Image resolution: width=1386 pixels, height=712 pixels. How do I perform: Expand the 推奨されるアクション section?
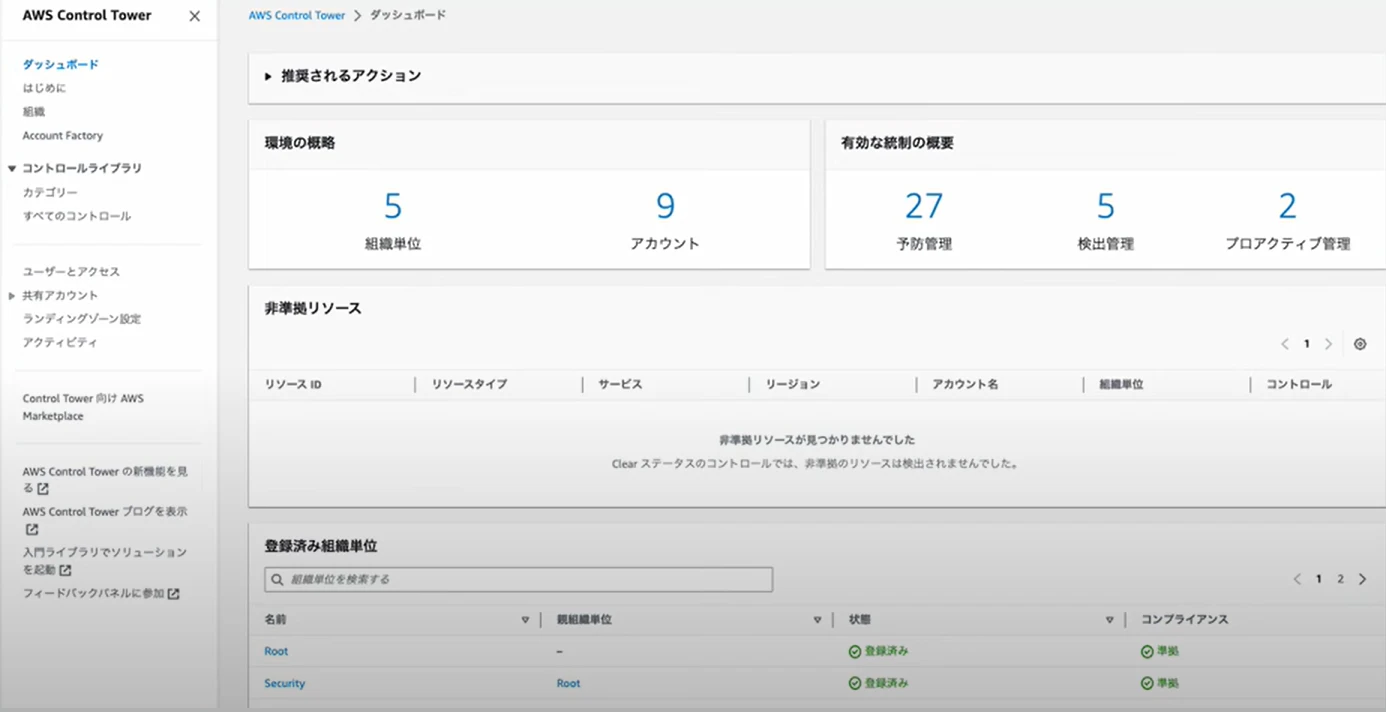pyautogui.click(x=268, y=76)
